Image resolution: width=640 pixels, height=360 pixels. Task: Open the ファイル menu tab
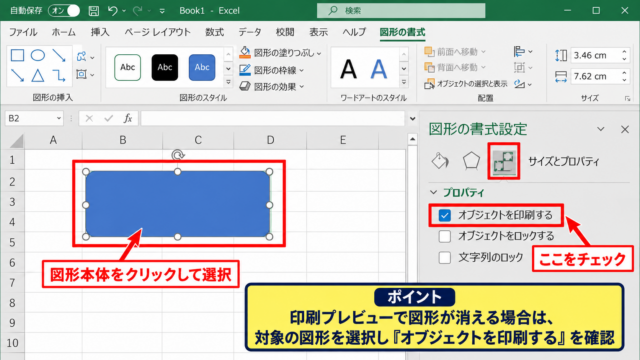coord(23,32)
